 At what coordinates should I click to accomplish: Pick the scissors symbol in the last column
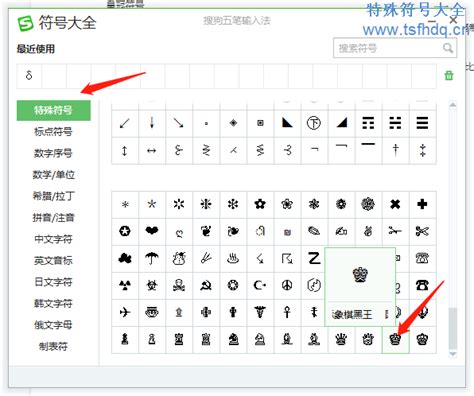click(x=422, y=231)
